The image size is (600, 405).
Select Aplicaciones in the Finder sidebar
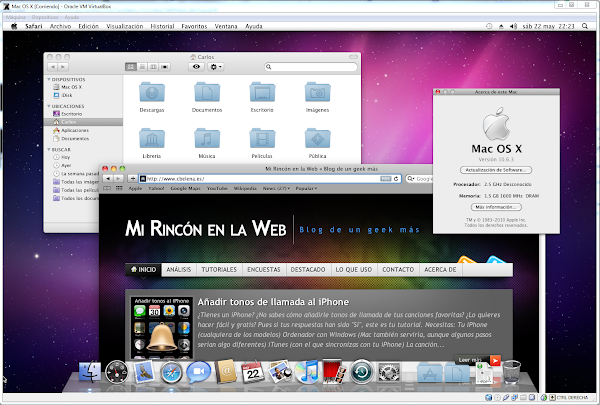pyautogui.click(x=75, y=130)
